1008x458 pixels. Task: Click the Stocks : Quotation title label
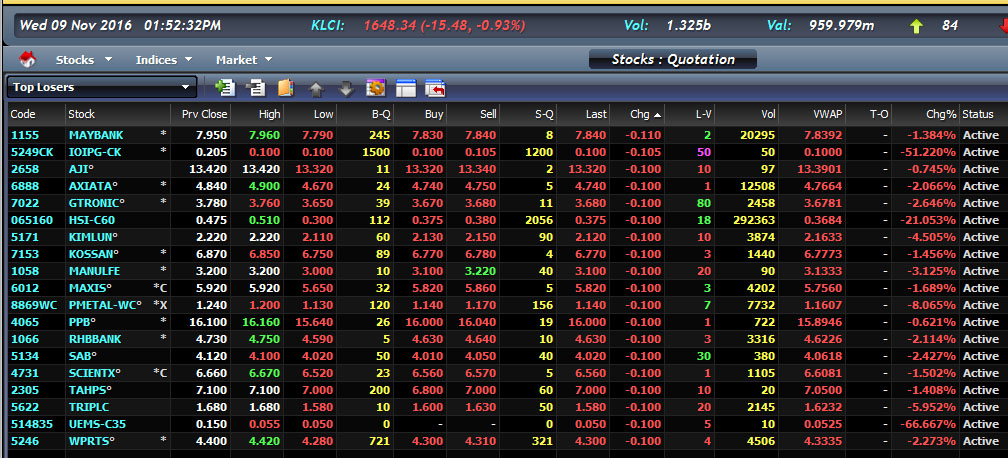pyautogui.click(x=672, y=60)
